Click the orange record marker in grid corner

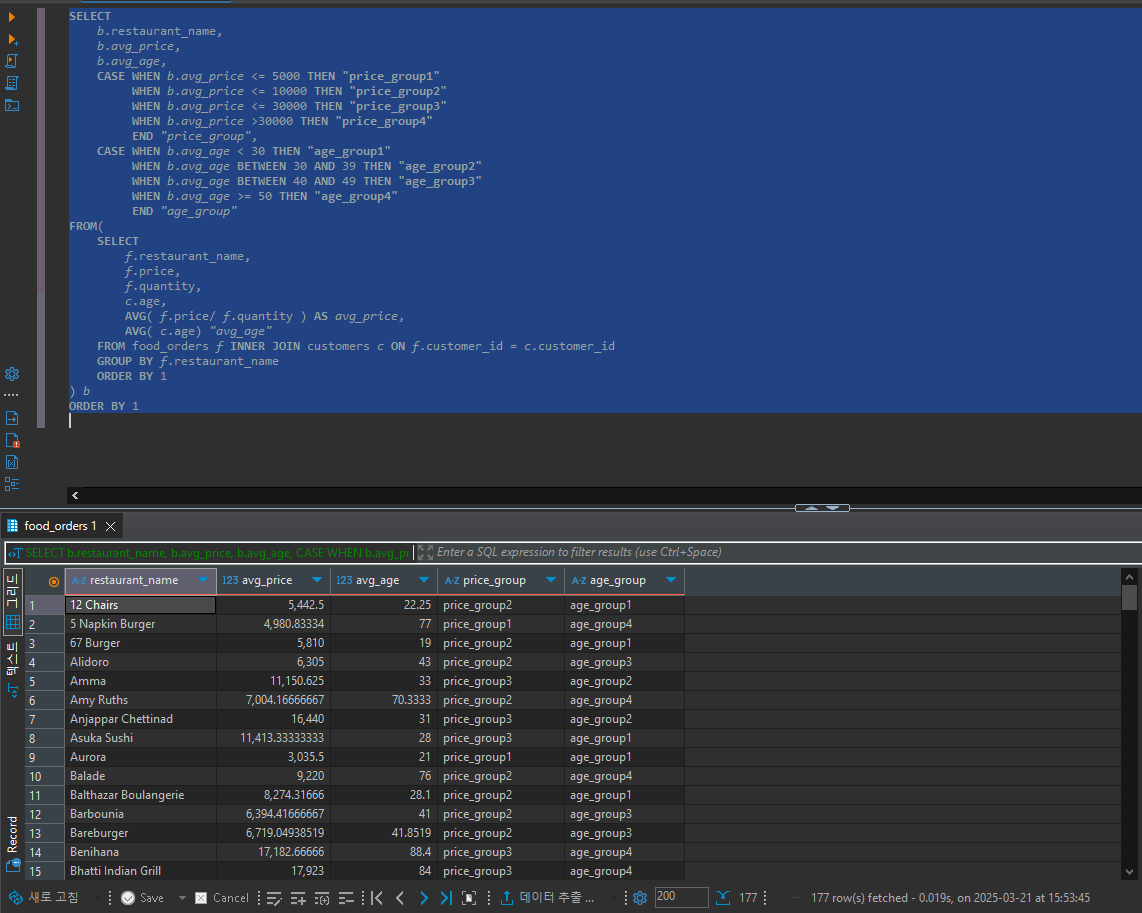[54, 582]
